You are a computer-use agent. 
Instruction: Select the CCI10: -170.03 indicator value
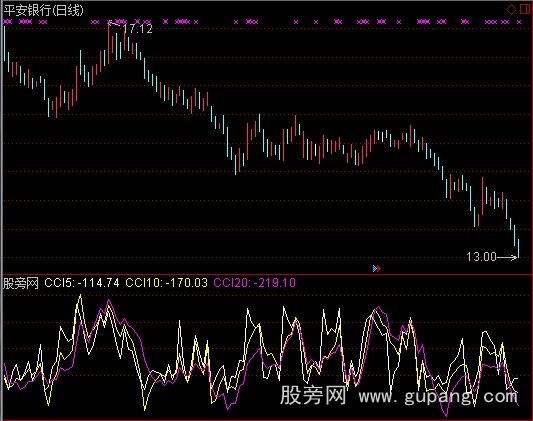(x=167, y=283)
